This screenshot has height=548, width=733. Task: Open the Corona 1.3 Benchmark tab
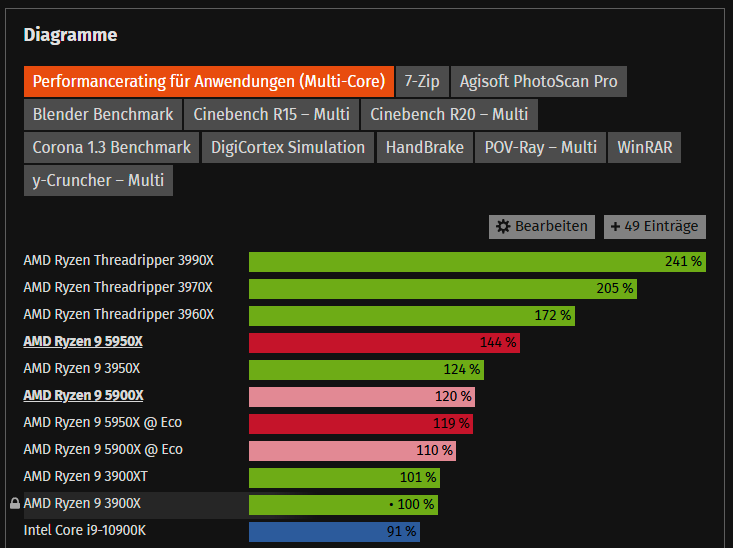tap(112, 148)
